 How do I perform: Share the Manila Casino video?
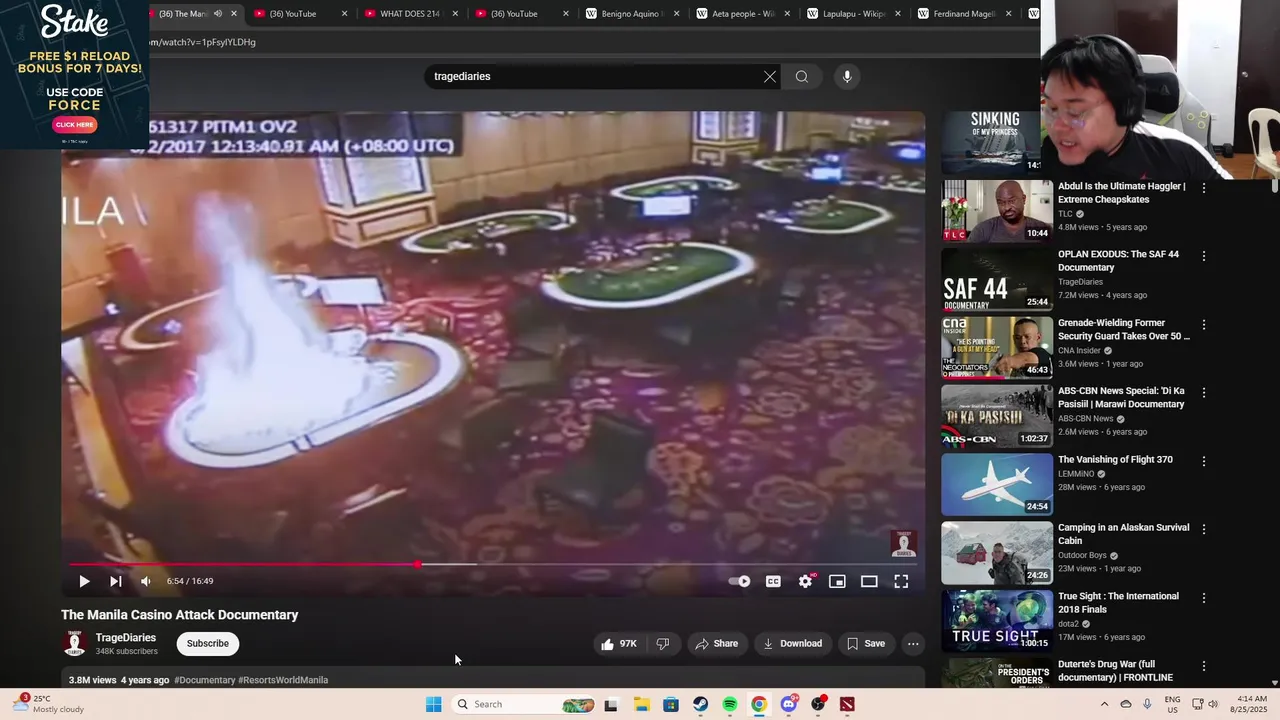click(716, 644)
